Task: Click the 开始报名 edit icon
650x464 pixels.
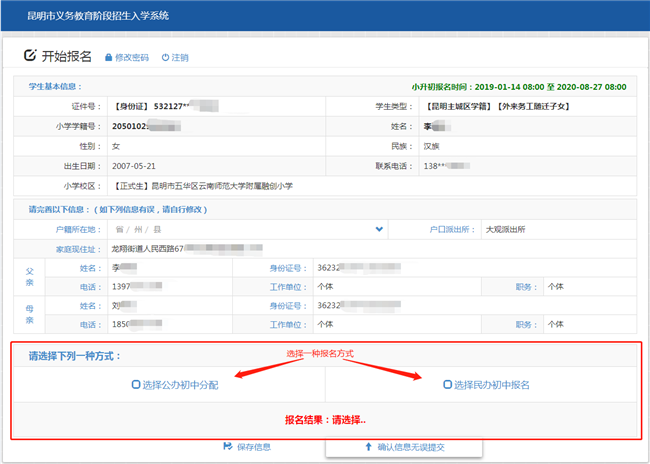Action: [29, 55]
